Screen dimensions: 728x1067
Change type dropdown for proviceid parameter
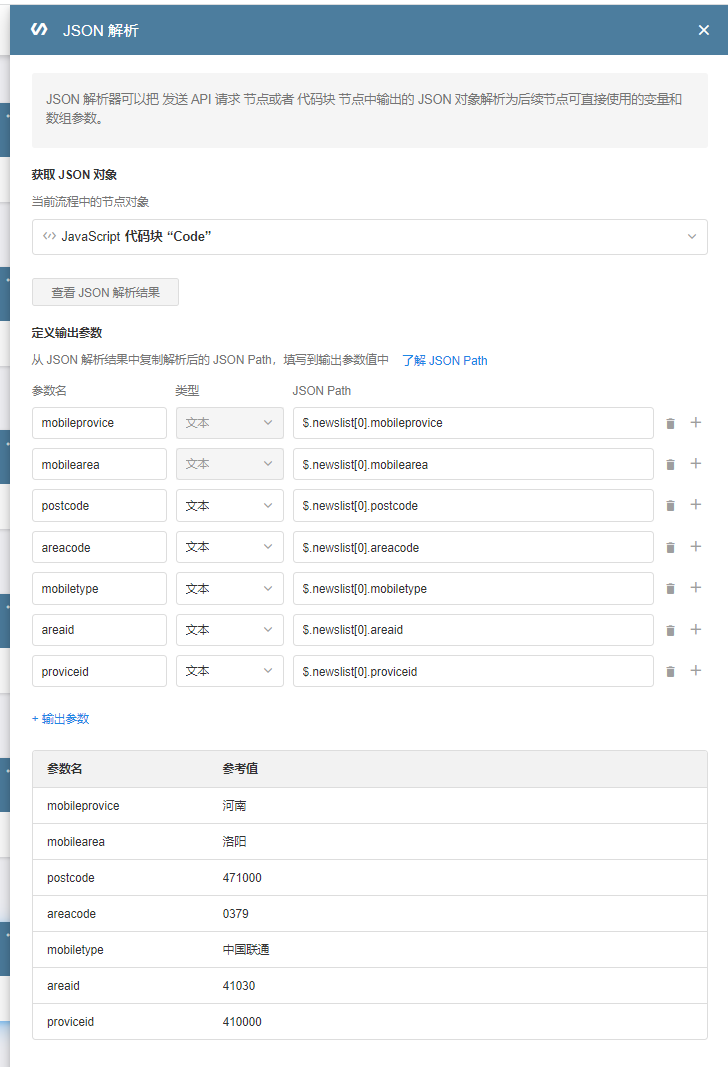click(x=229, y=671)
